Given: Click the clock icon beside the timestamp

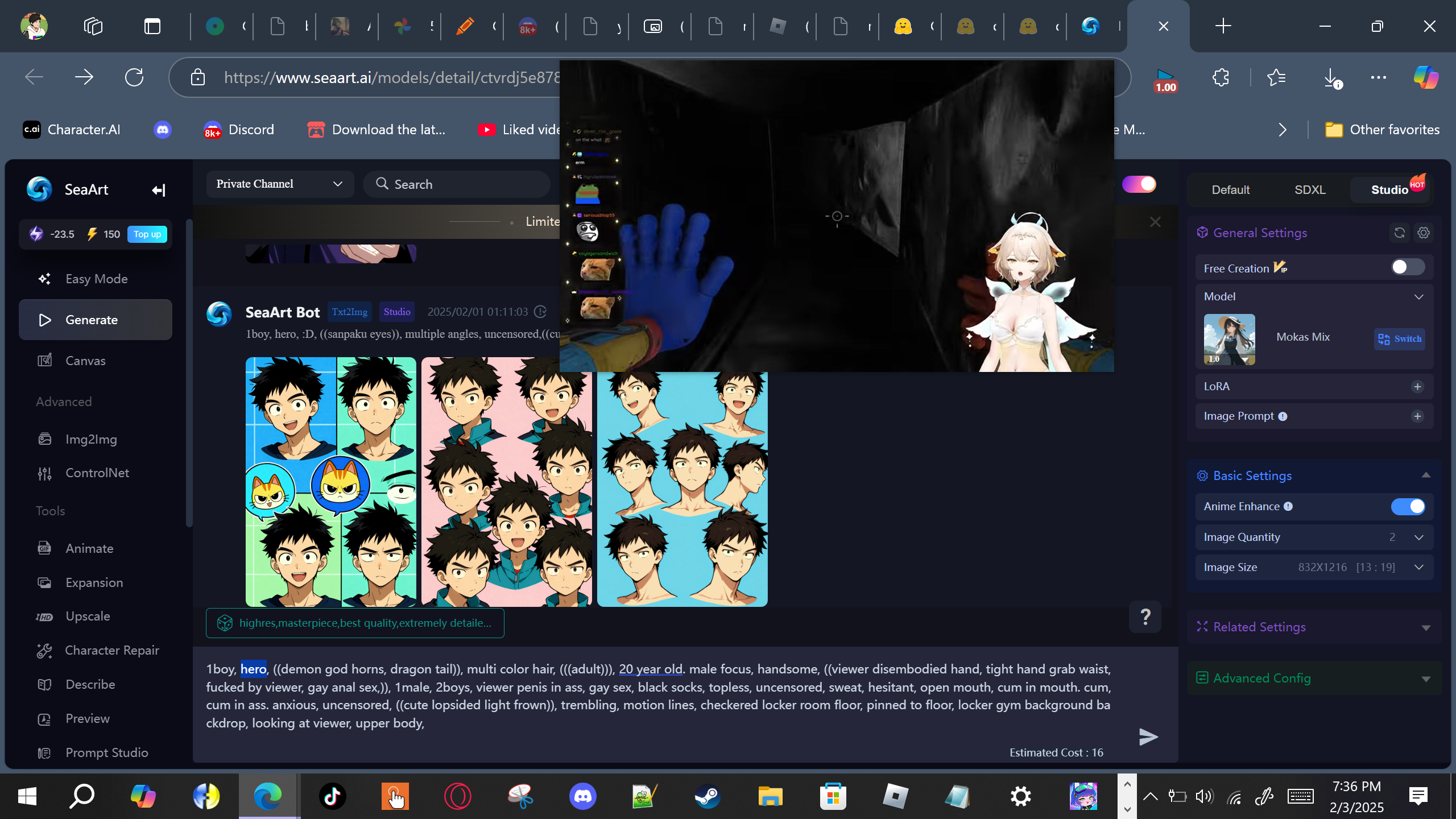Looking at the screenshot, I should 540,312.
